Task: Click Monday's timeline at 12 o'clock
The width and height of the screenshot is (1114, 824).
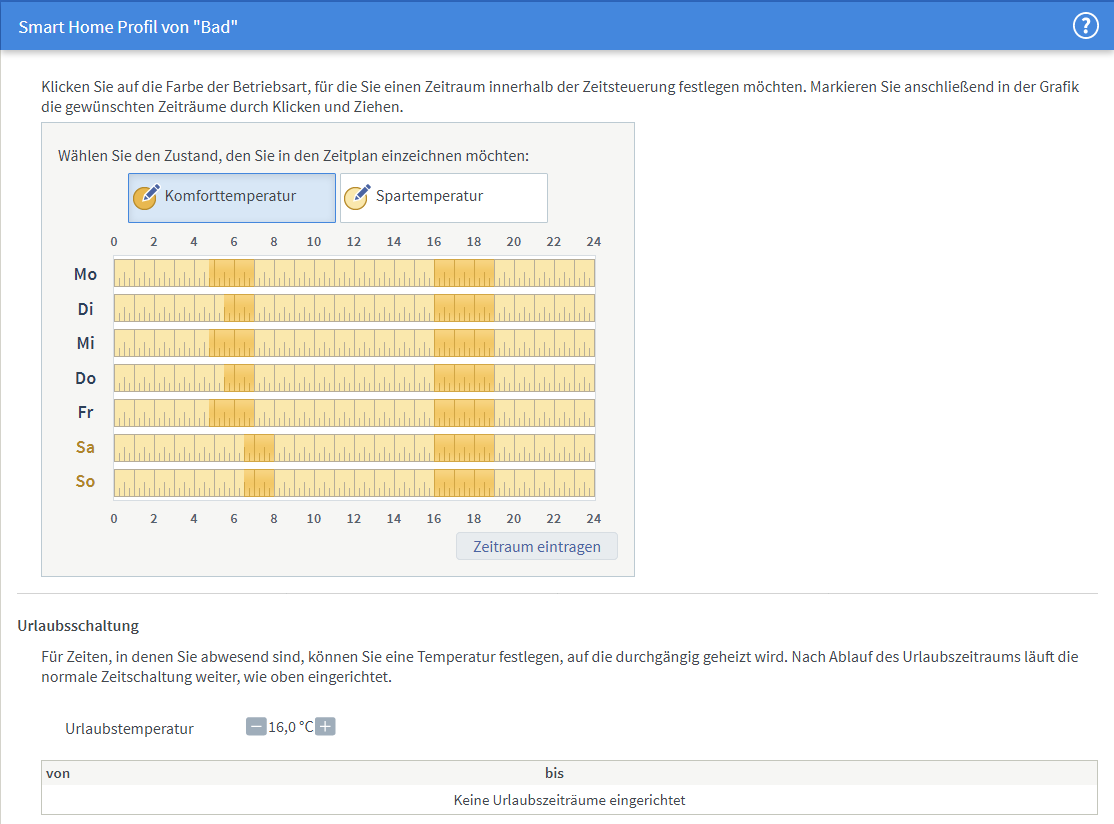Action: (x=354, y=273)
